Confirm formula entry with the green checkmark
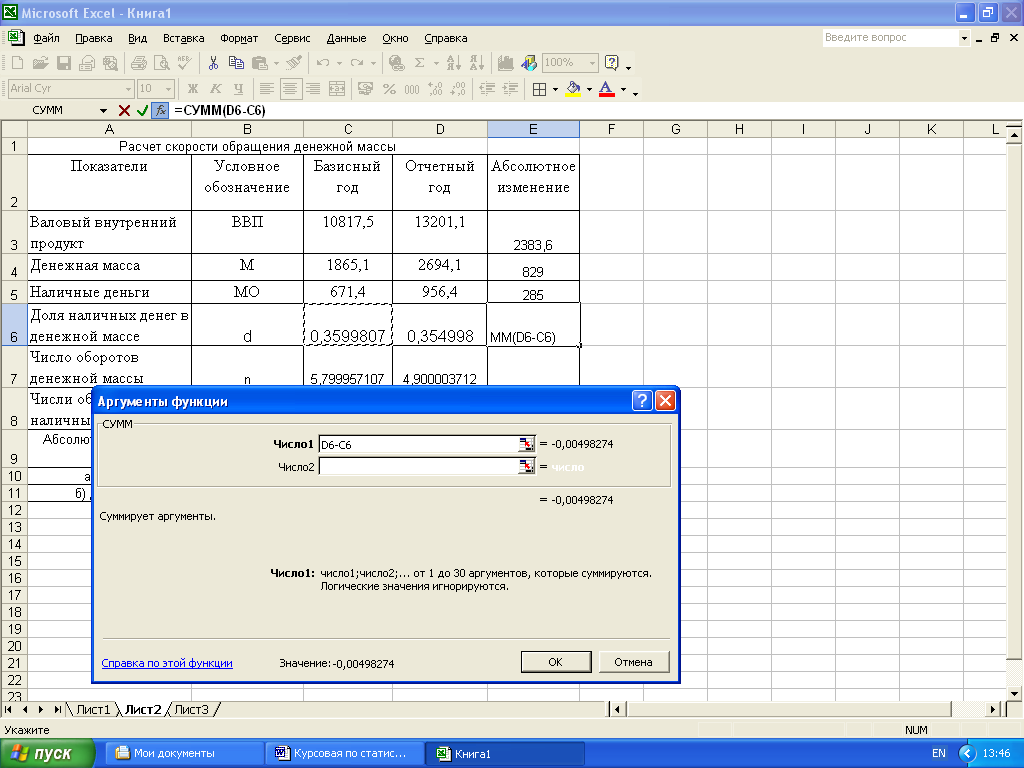The width and height of the screenshot is (1024, 768). (x=142, y=110)
